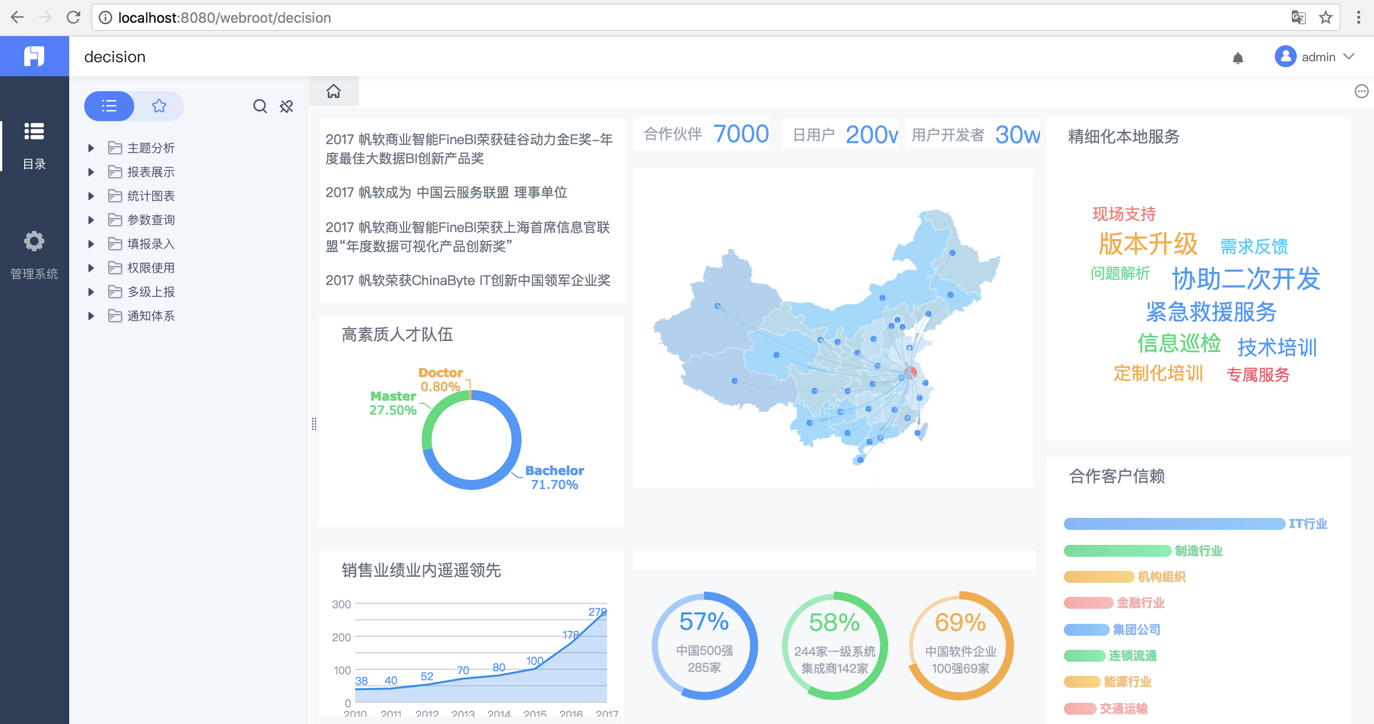Screen dimensions: 1374x724
Task: Click the 58% 一级系统集成商 ring gauge
Action: 835,645
